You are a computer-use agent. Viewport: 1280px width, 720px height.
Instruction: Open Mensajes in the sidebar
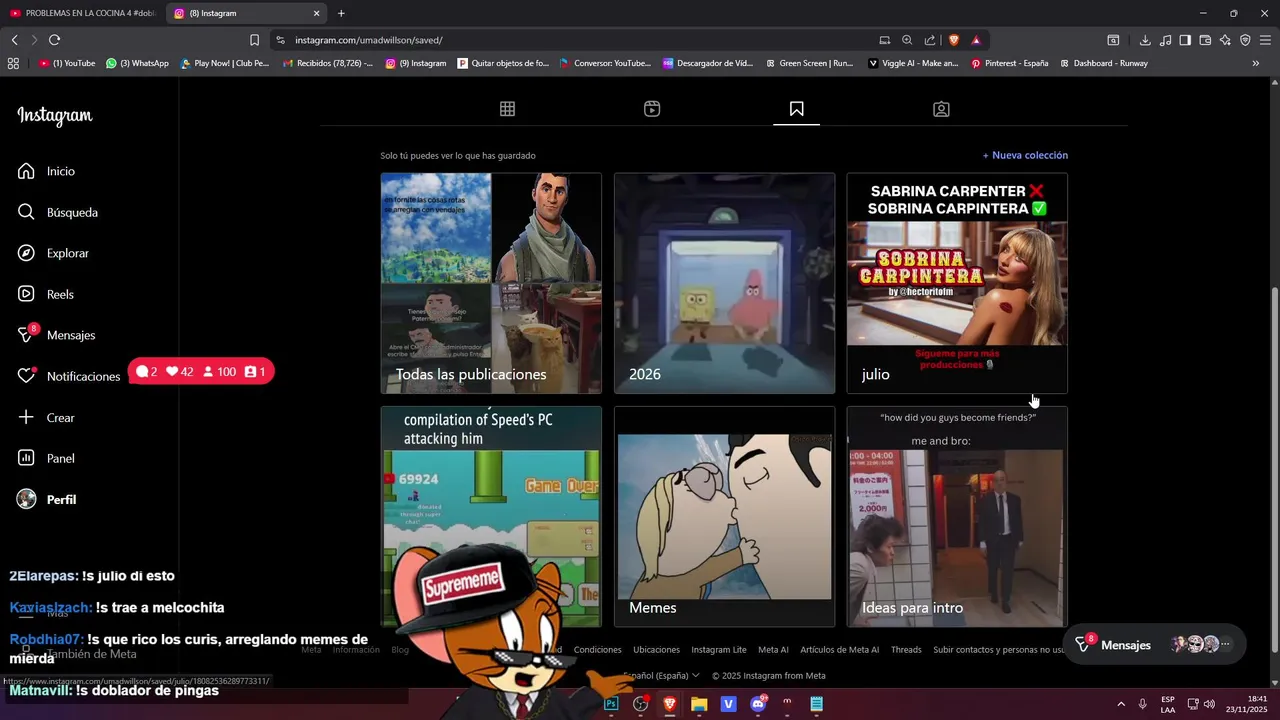pos(57,335)
